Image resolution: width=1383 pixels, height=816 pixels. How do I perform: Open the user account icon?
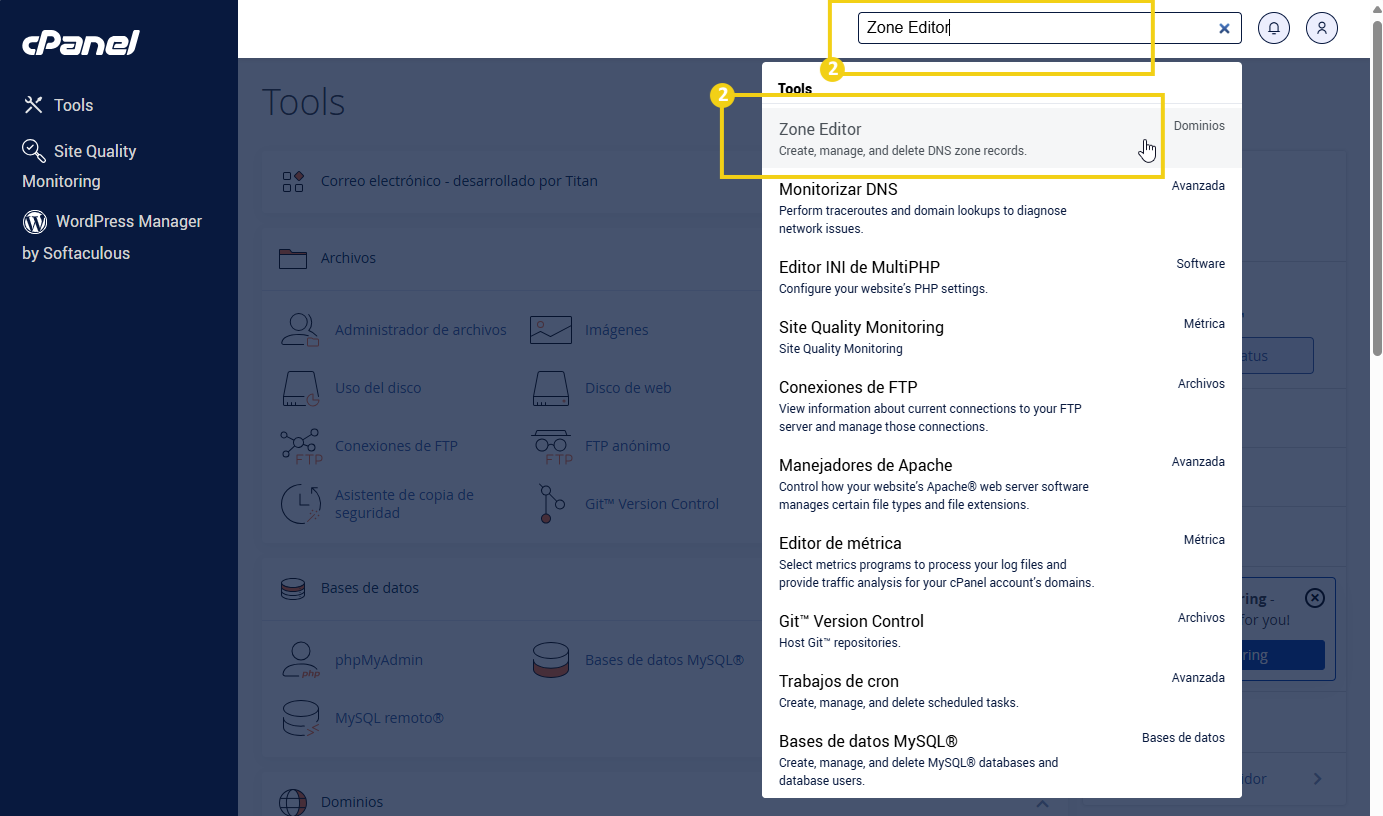click(1321, 28)
